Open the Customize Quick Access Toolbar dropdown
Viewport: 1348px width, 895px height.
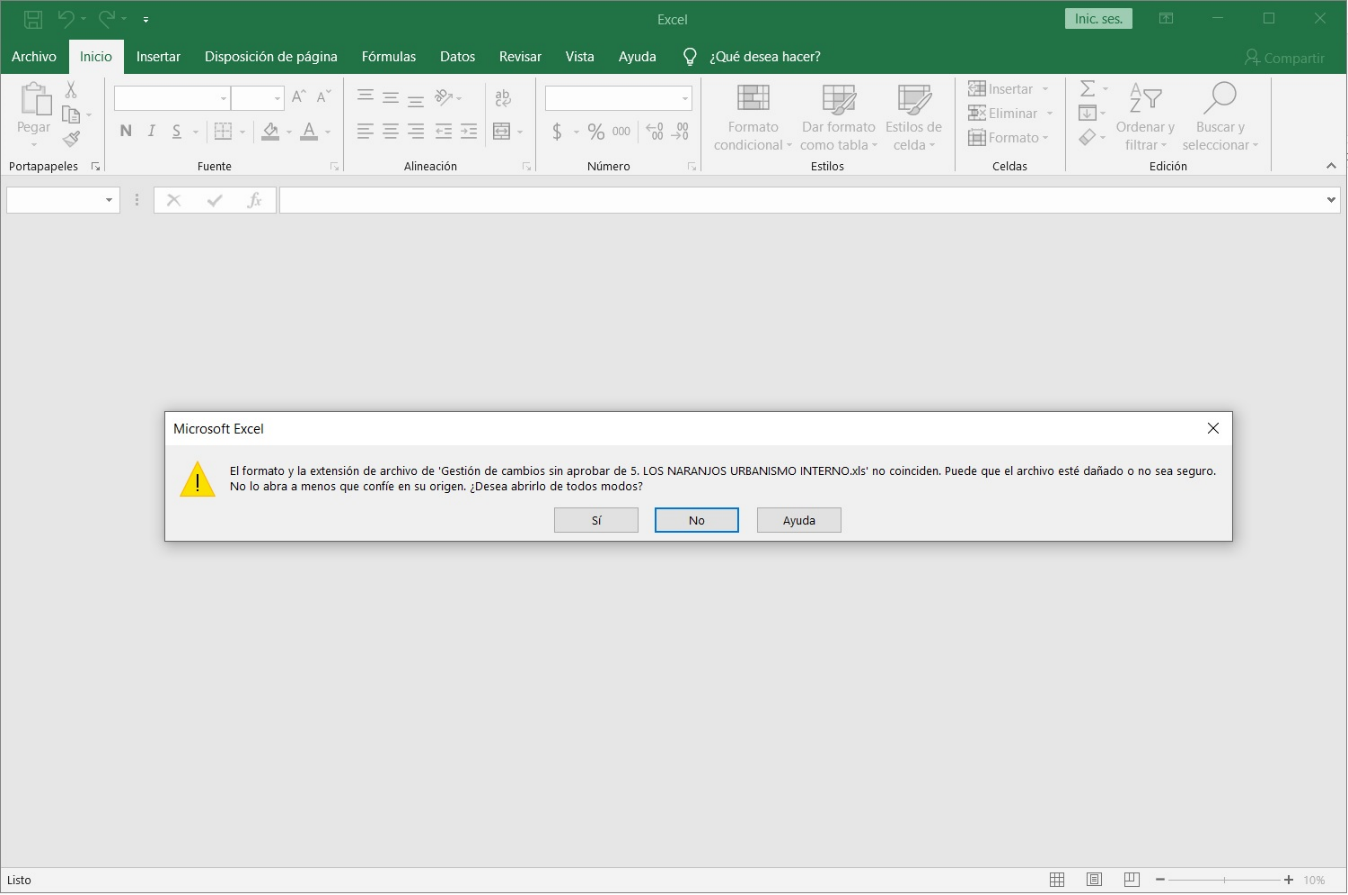(146, 19)
